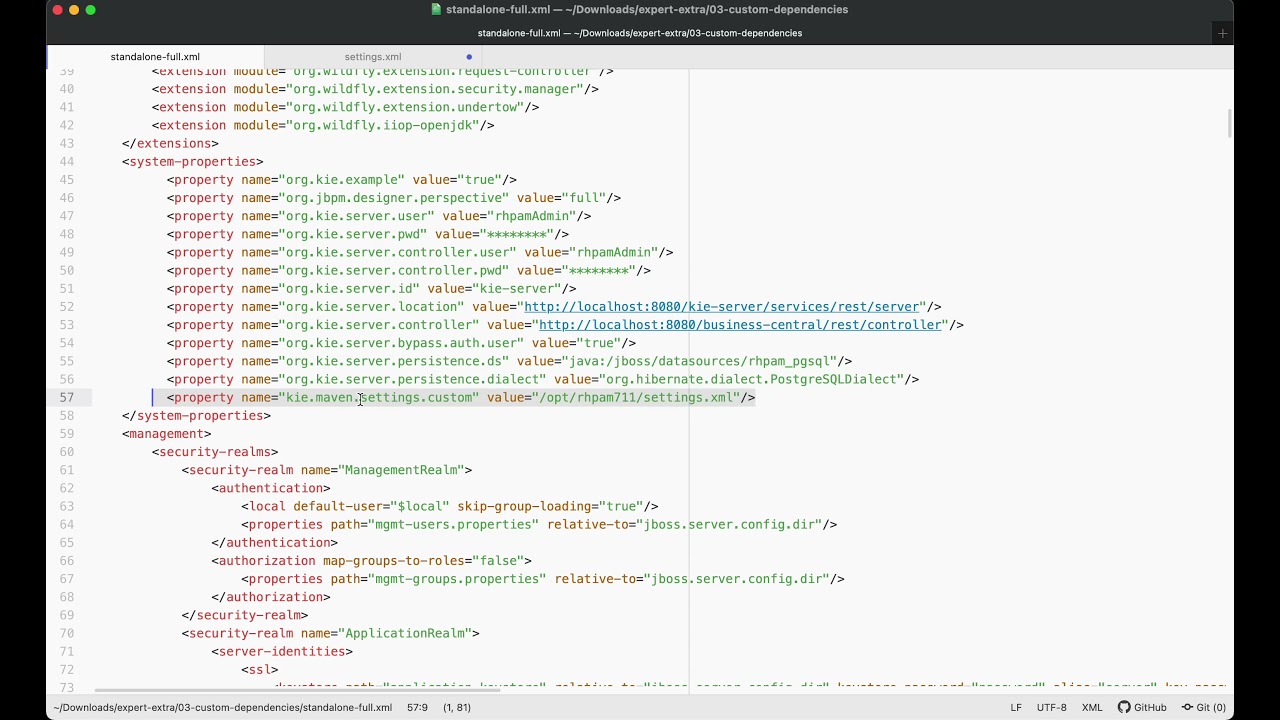Viewport: 1280px width, 720px height.
Task: Click the "org.kie.server.controller.user" property name
Action: 398,252
